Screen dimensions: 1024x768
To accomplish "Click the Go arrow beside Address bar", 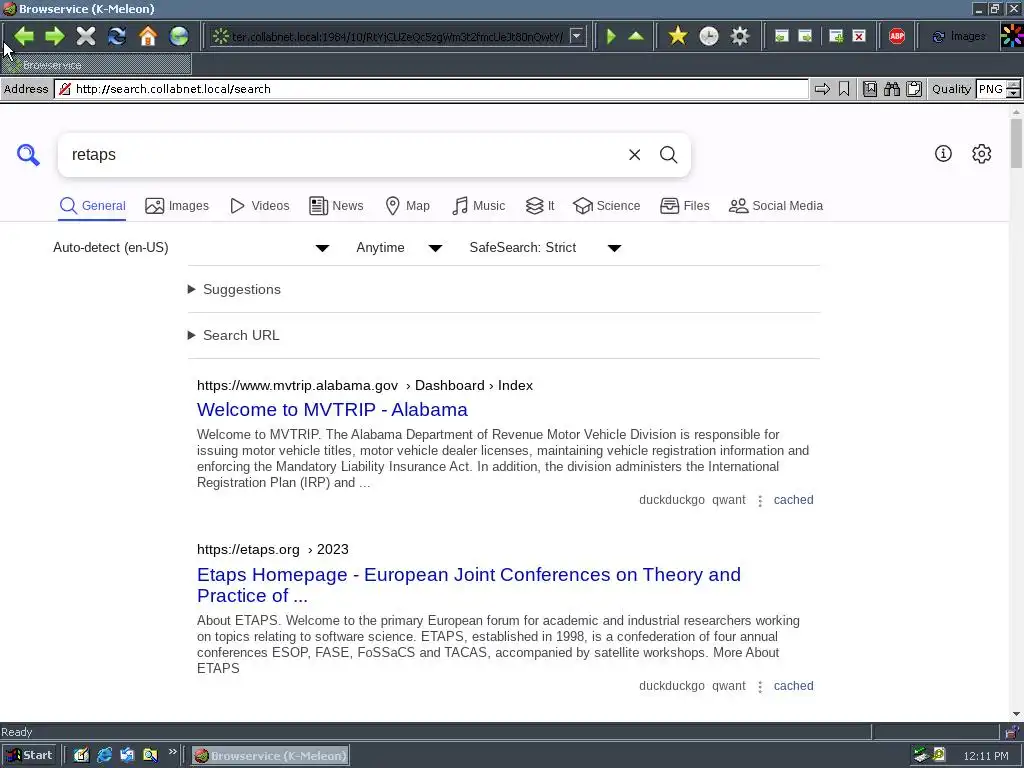I will [x=822, y=89].
